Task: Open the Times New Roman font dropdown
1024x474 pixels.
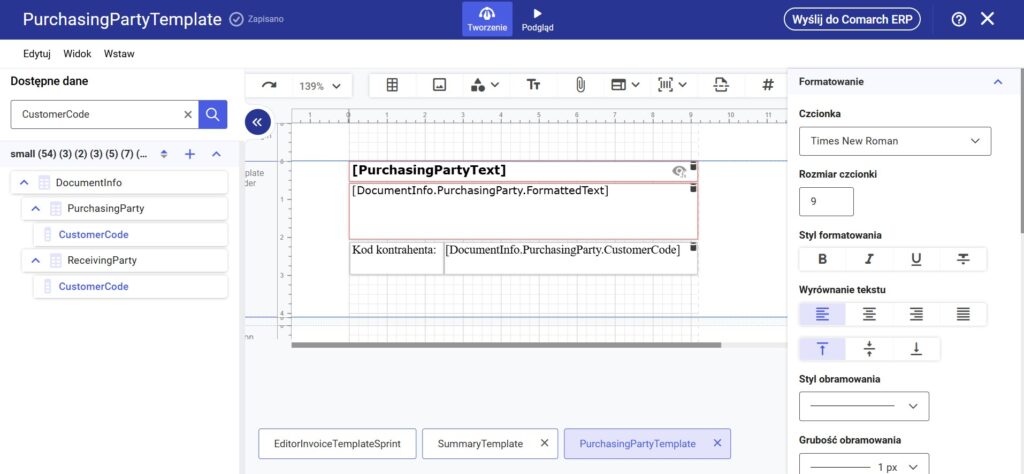Action: [894, 141]
